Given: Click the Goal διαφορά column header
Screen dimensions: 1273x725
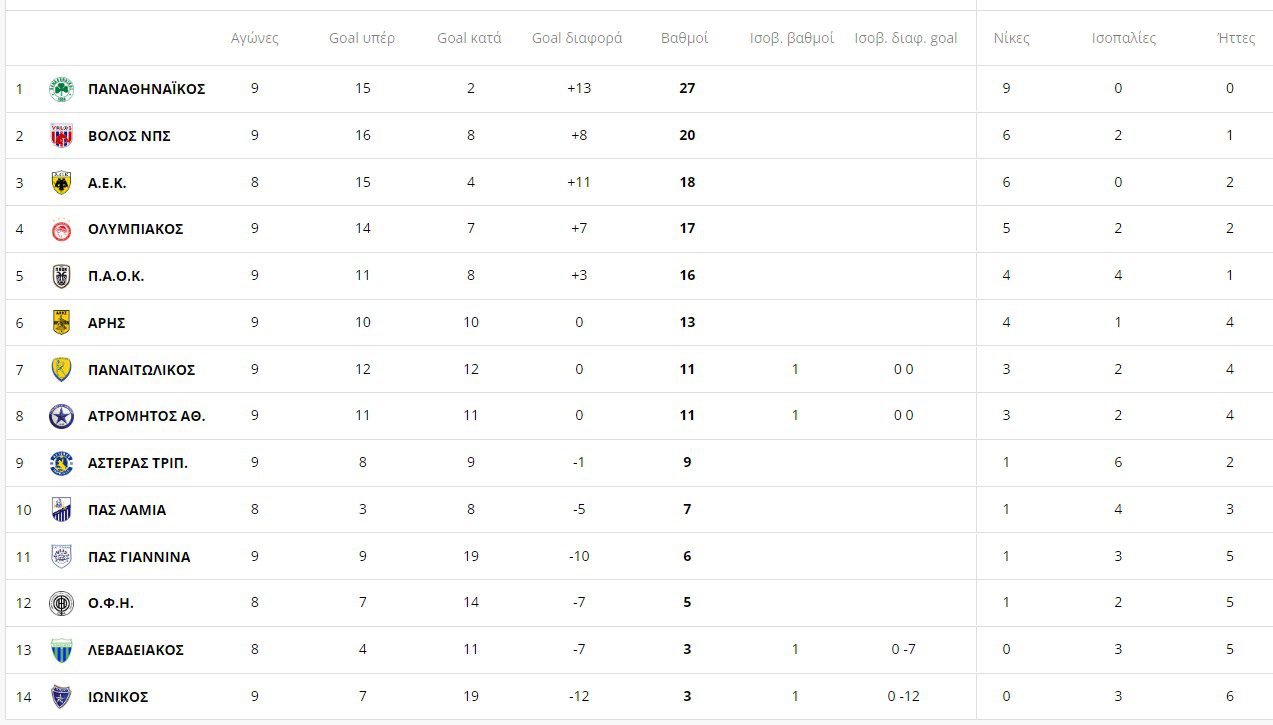Looking at the screenshot, I should (577, 38).
